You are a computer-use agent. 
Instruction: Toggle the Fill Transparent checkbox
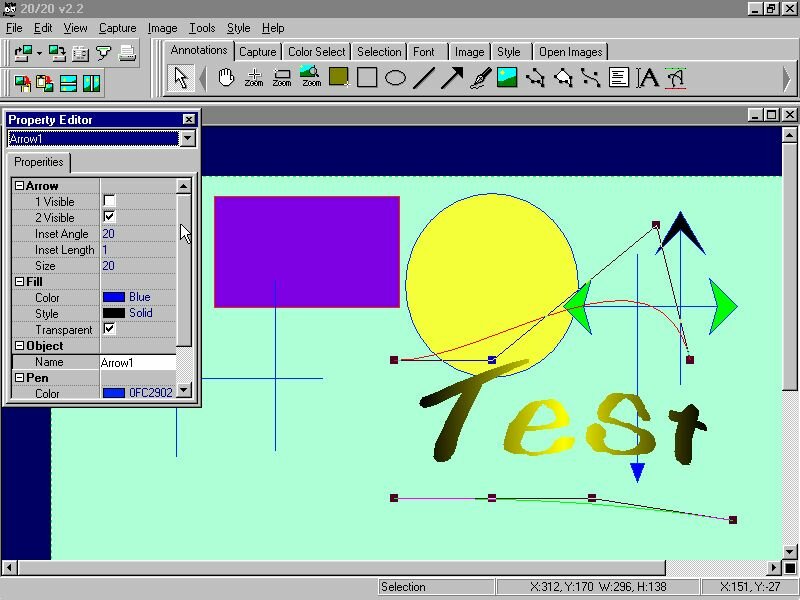pos(109,329)
